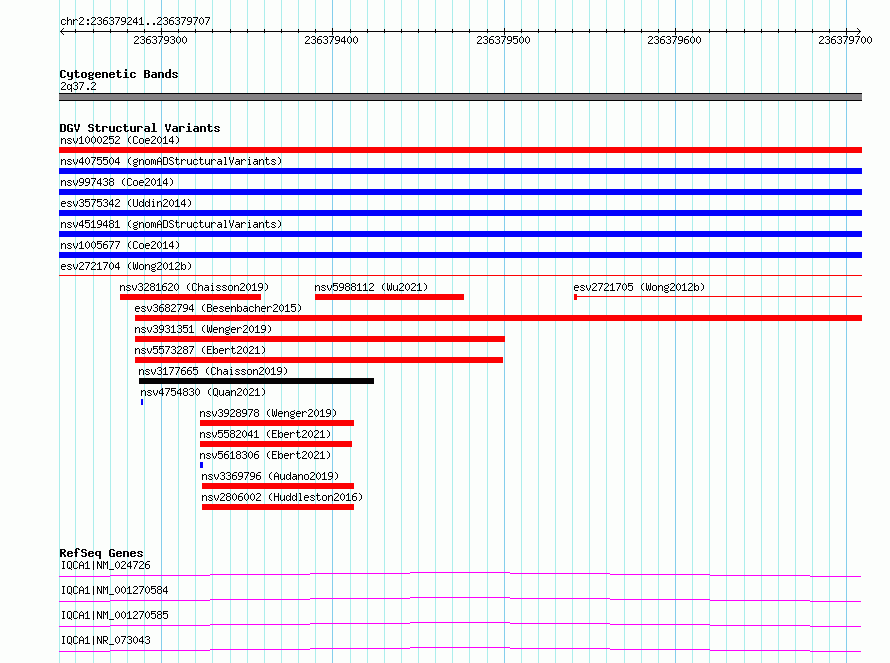This screenshot has height=663, width=890.
Task: Click the red nsv3369796 variant bar
Action: [x=278, y=486]
